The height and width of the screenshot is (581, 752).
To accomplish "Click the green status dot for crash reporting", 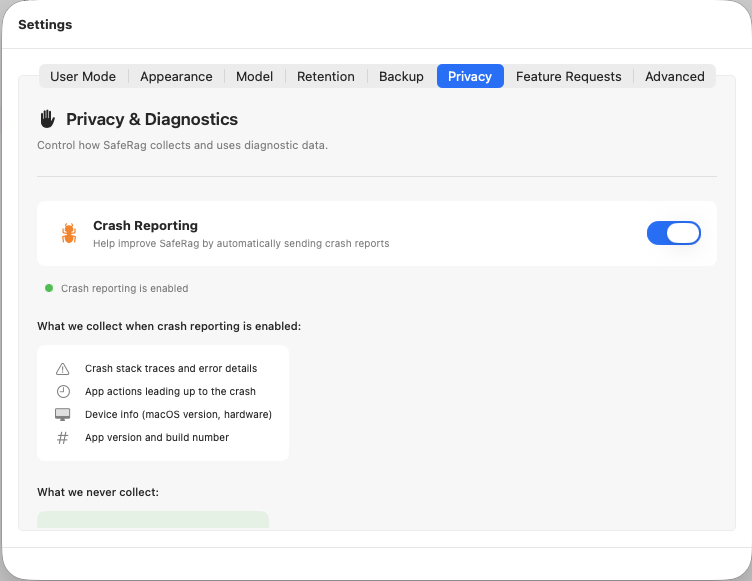I will point(49,288).
